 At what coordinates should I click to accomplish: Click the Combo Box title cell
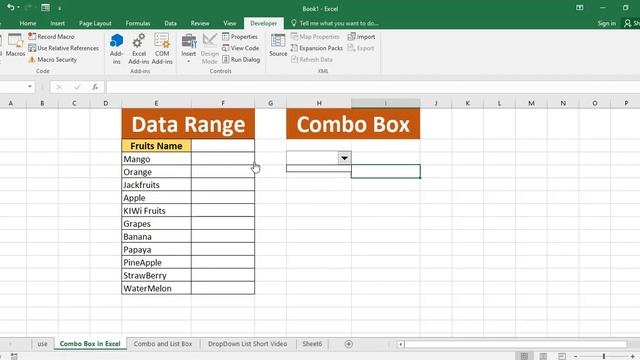pyautogui.click(x=353, y=124)
